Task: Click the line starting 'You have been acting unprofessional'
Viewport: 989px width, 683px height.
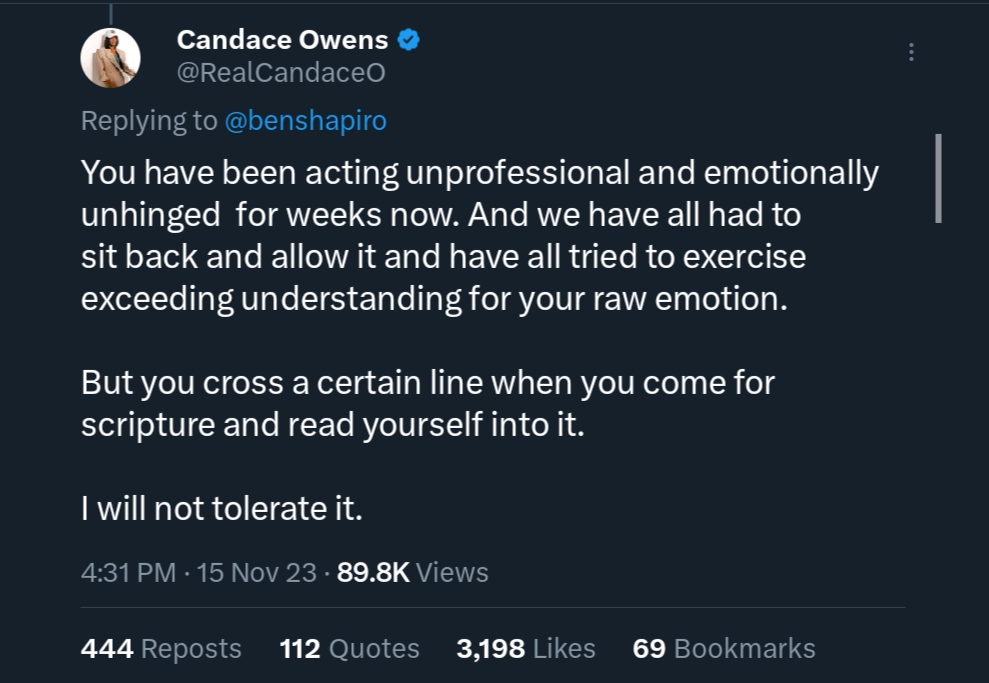Action: tap(479, 173)
